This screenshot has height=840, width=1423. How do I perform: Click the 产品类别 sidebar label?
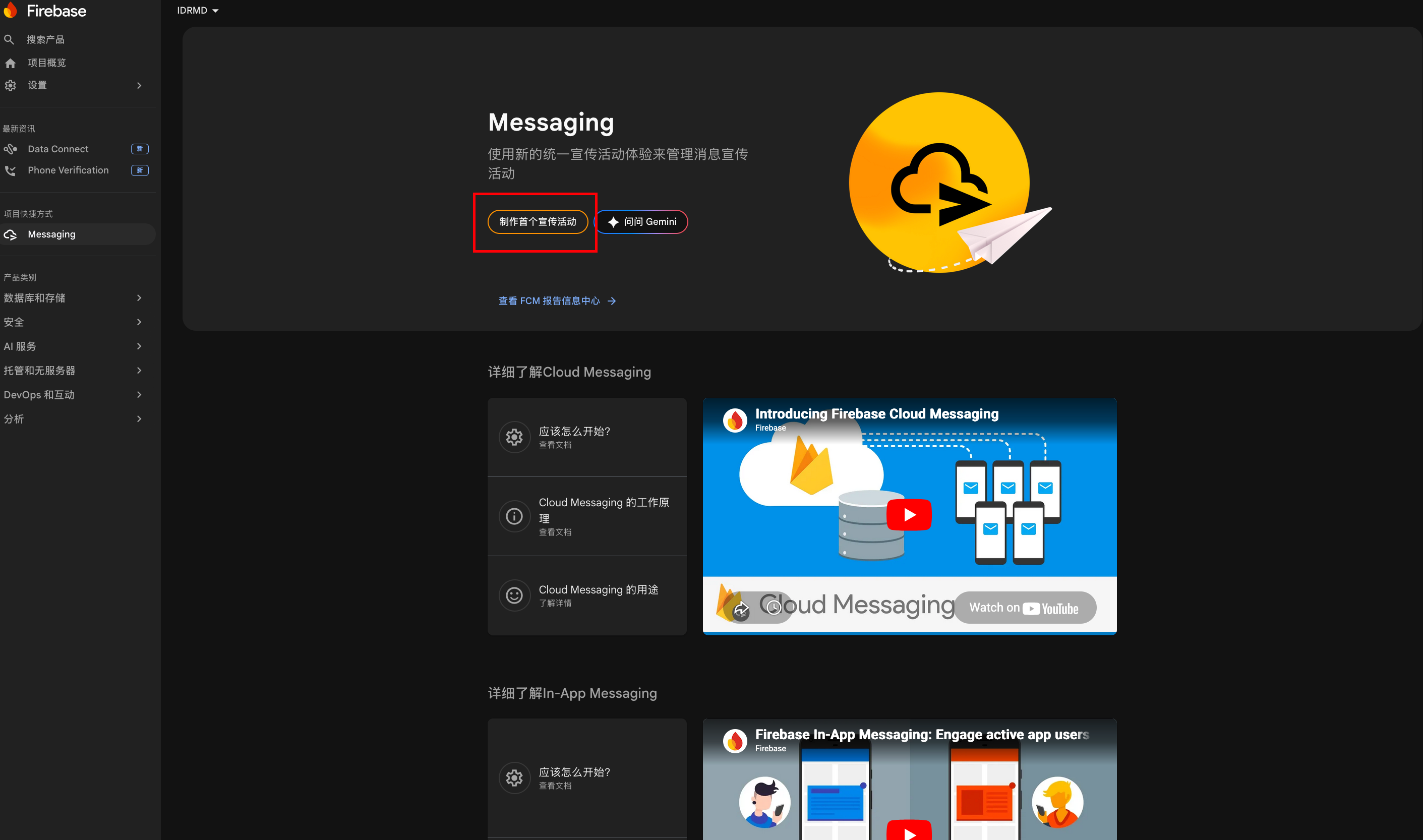[x=20, y=277]
